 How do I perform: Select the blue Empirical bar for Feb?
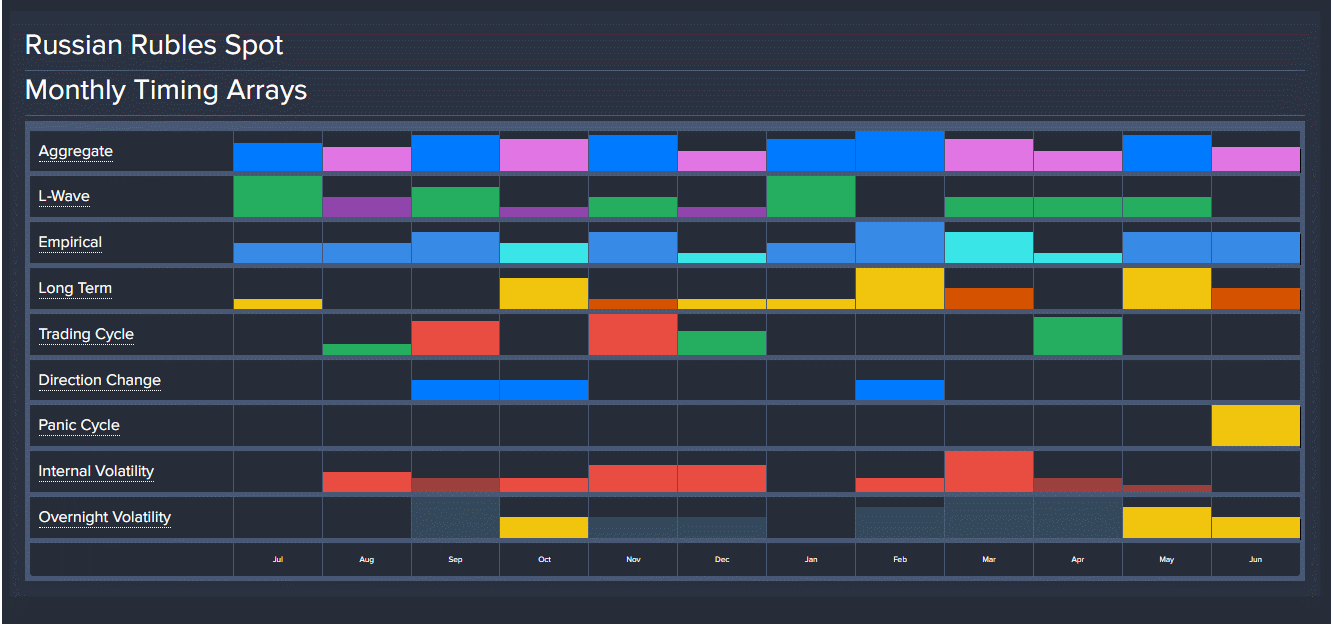900,243
